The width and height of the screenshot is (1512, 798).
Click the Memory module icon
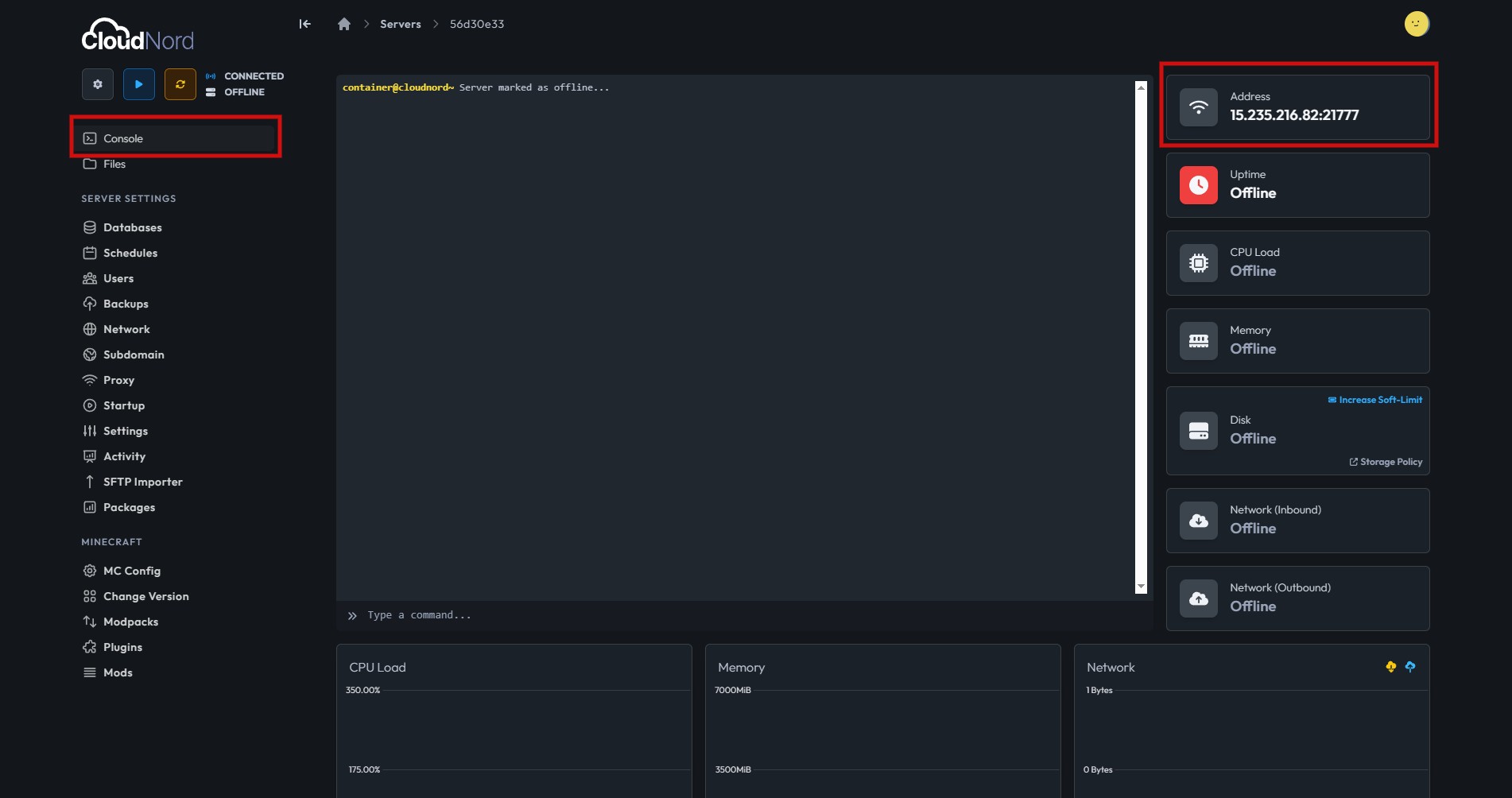coord(1199,341)
